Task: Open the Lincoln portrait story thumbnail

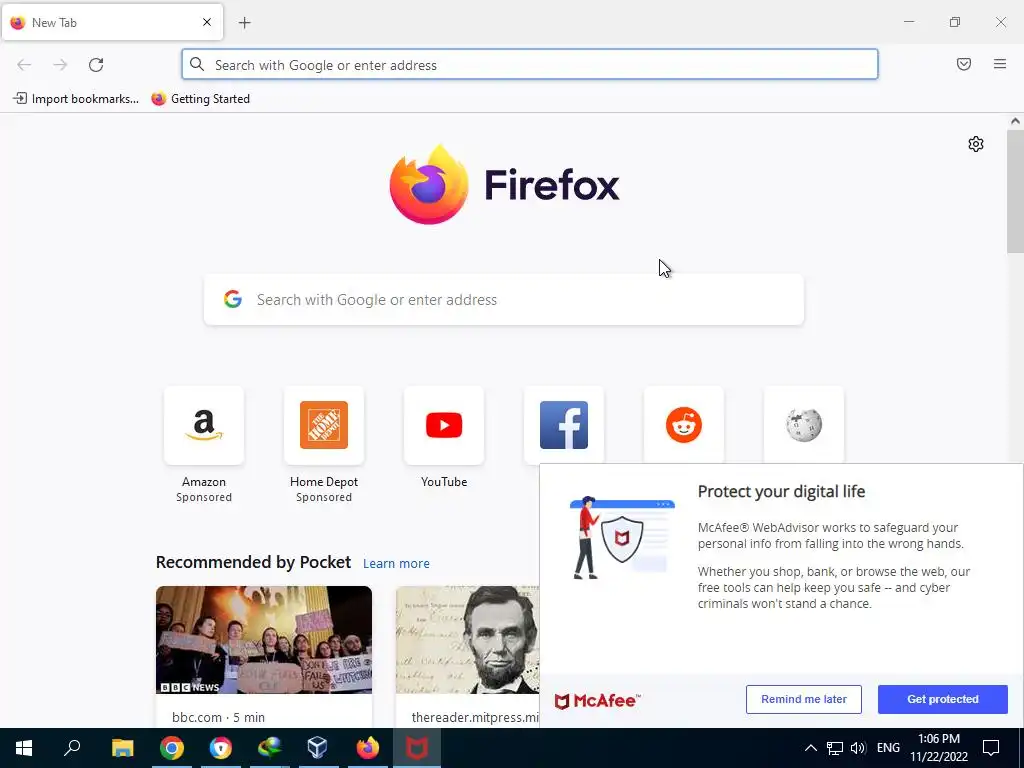Action: pos(468,639)
